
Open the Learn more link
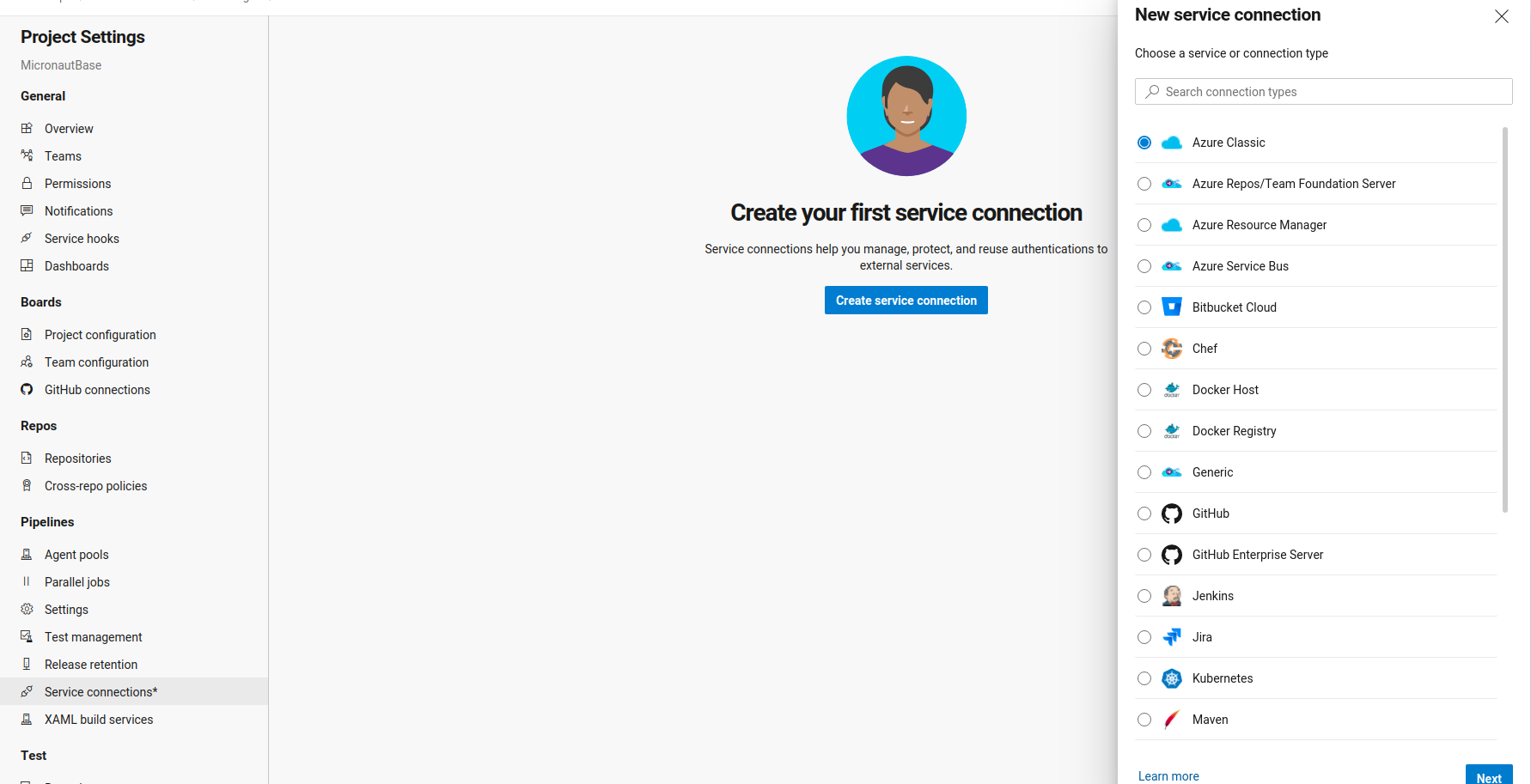[1168, 776]
